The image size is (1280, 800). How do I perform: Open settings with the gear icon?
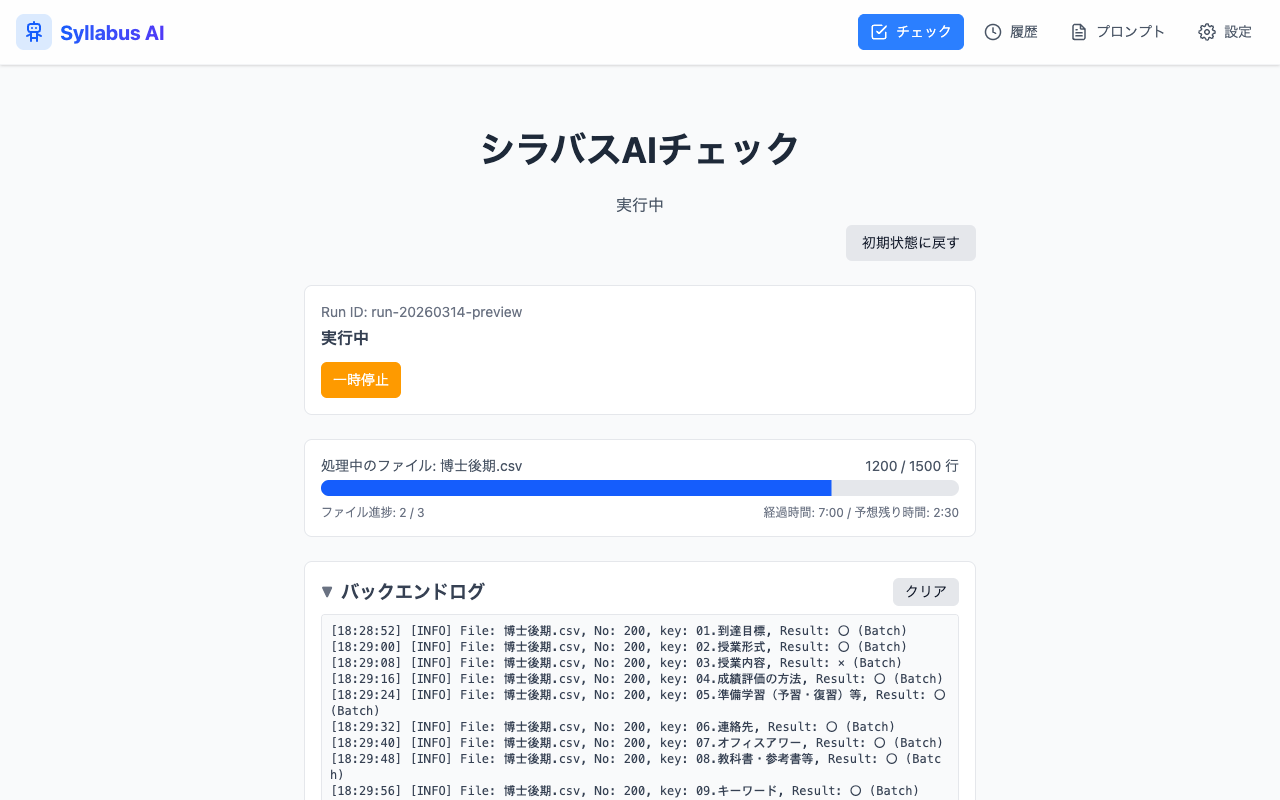[1205, 31]
